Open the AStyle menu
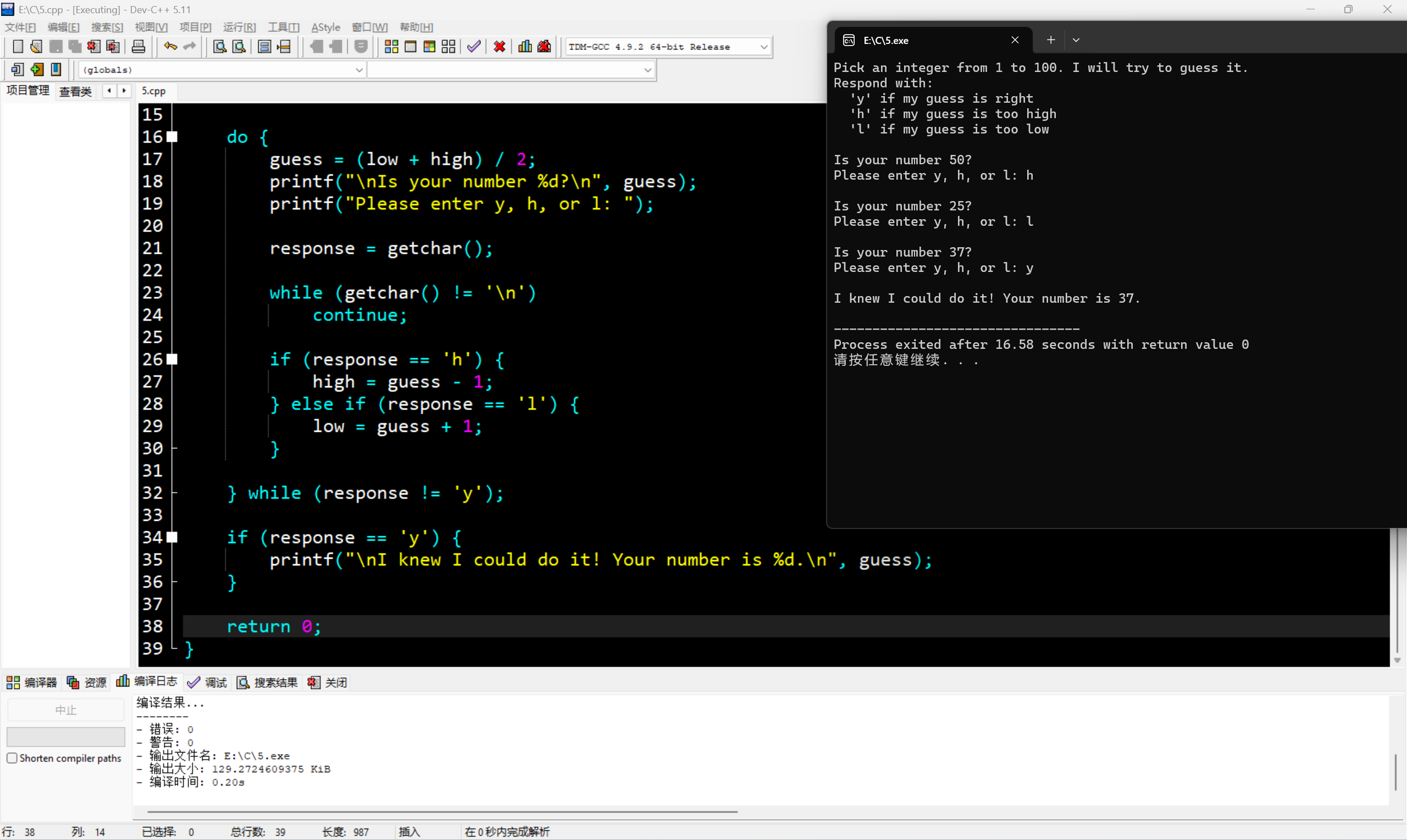The height and width of the screenshot is (840, 1407). [325, 27]
